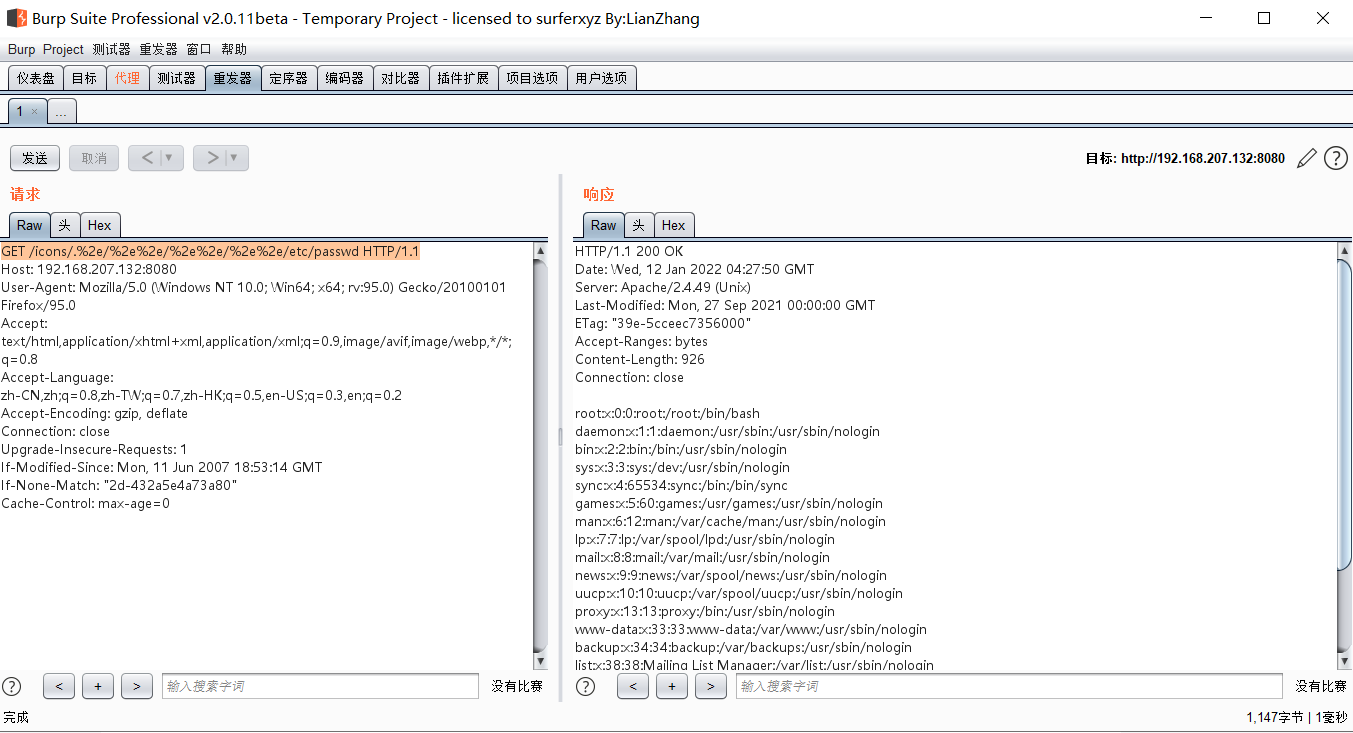The width and height of the screenshot is (1353, 733).
Task: Edit target with the pencil icon
Action: 1306,158
